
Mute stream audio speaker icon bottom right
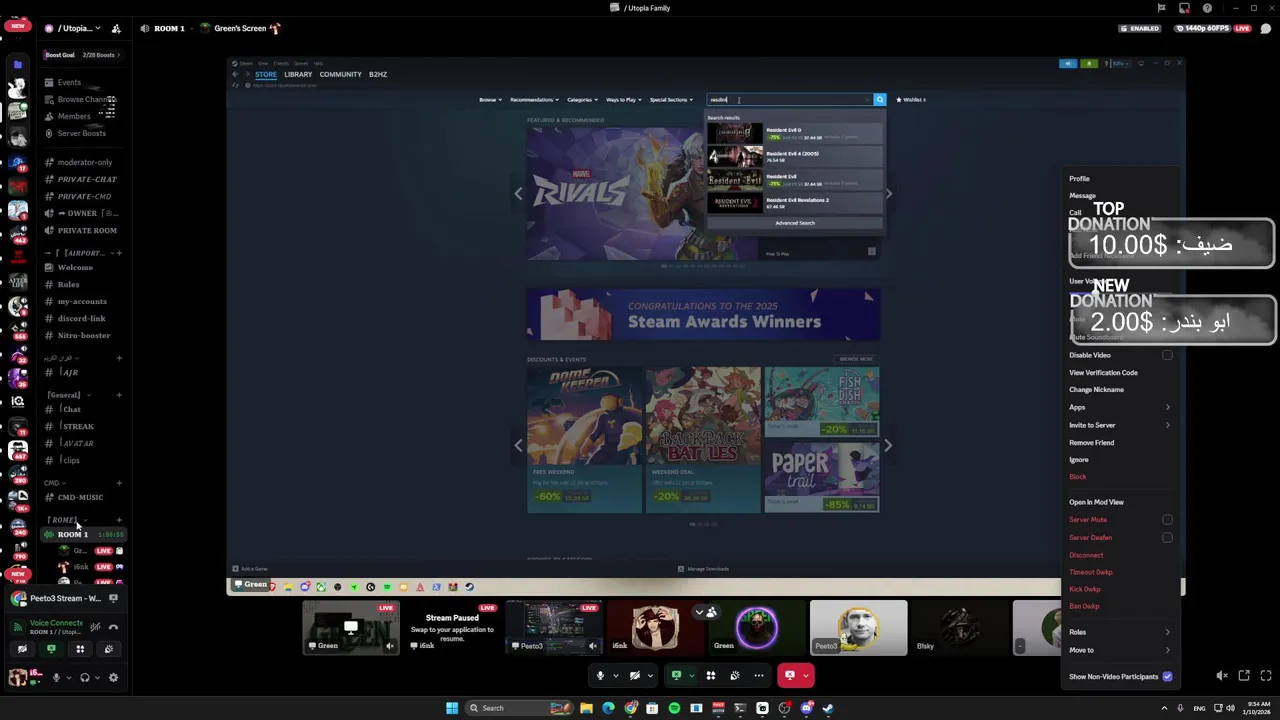[x=1222, y=676]
